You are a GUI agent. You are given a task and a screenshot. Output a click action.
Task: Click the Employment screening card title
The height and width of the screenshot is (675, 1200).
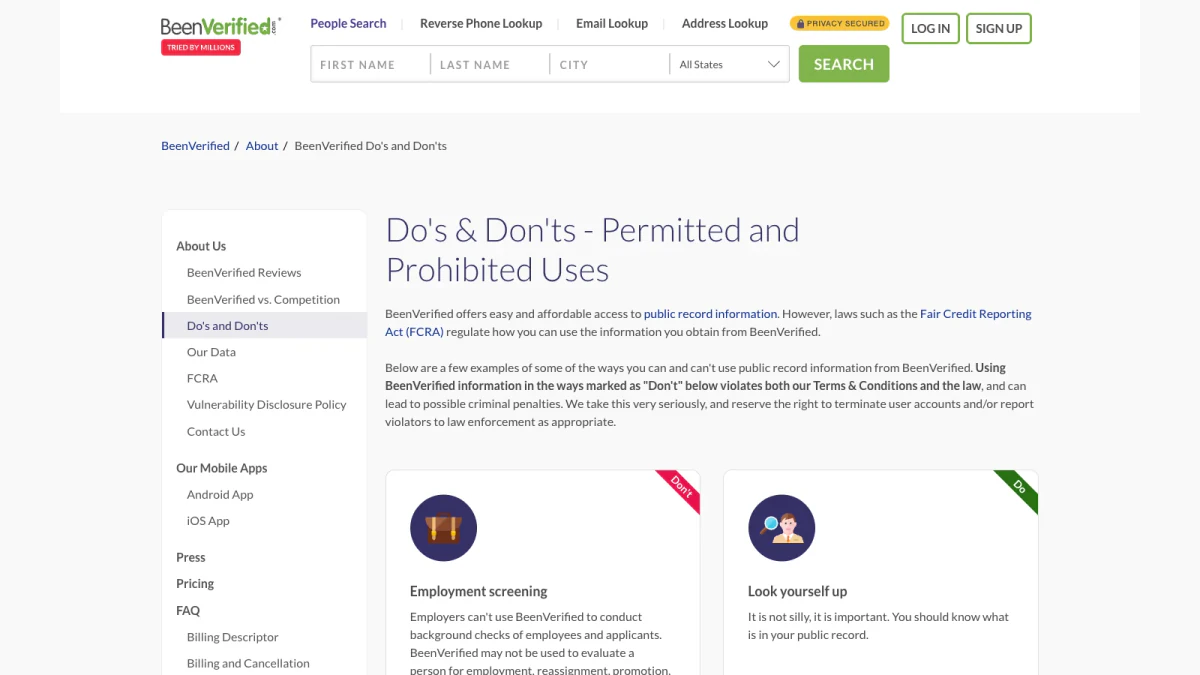[x=479, y=591]
